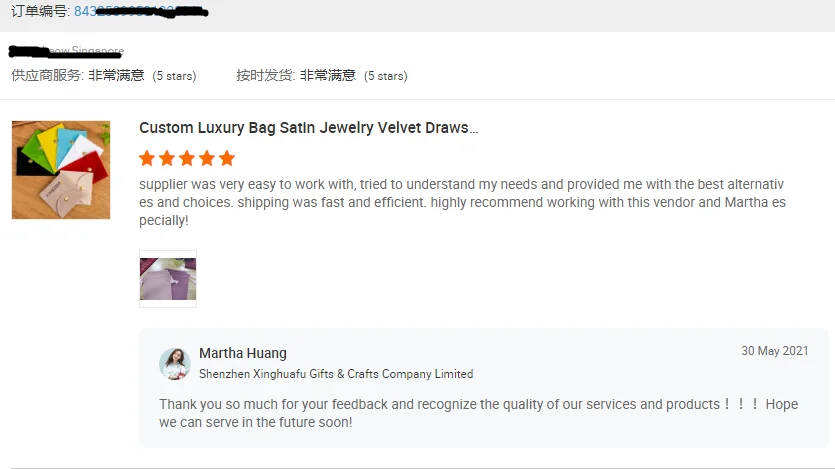This screenshot has width=835, height=469.
Task: Click the 30 May 2021 reply date
Action: coord(775,351)
